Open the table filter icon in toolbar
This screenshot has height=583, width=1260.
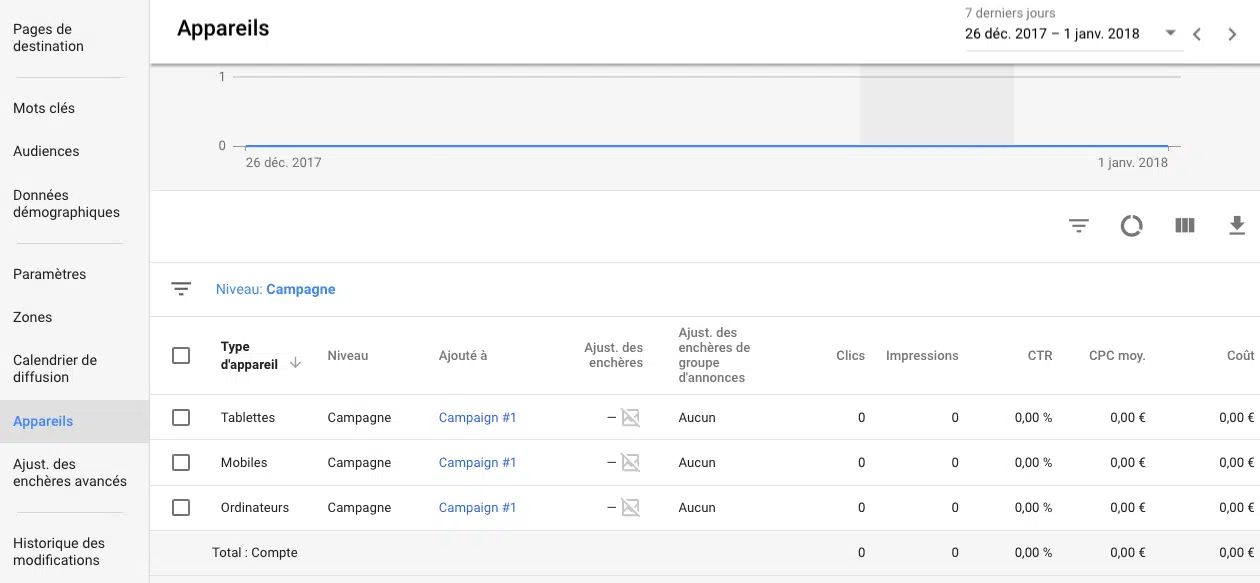point(1078,226)
